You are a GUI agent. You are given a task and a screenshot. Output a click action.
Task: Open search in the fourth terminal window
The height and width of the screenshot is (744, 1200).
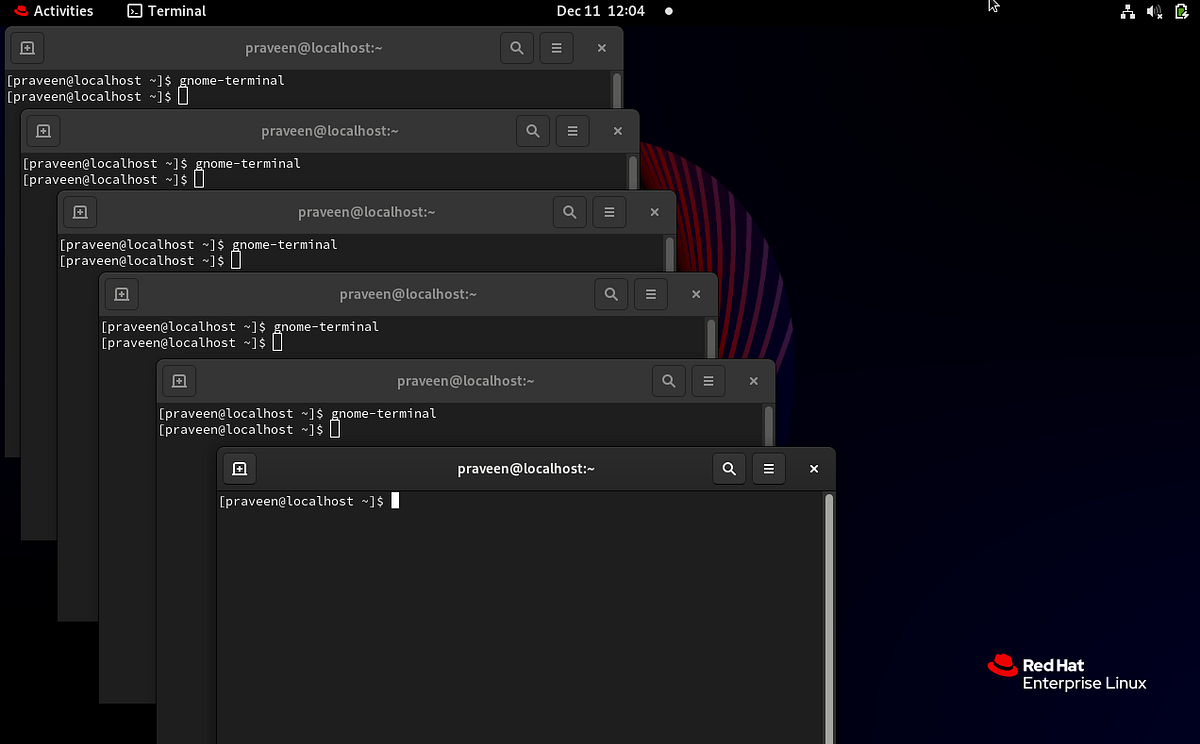(x=611, y=293)
